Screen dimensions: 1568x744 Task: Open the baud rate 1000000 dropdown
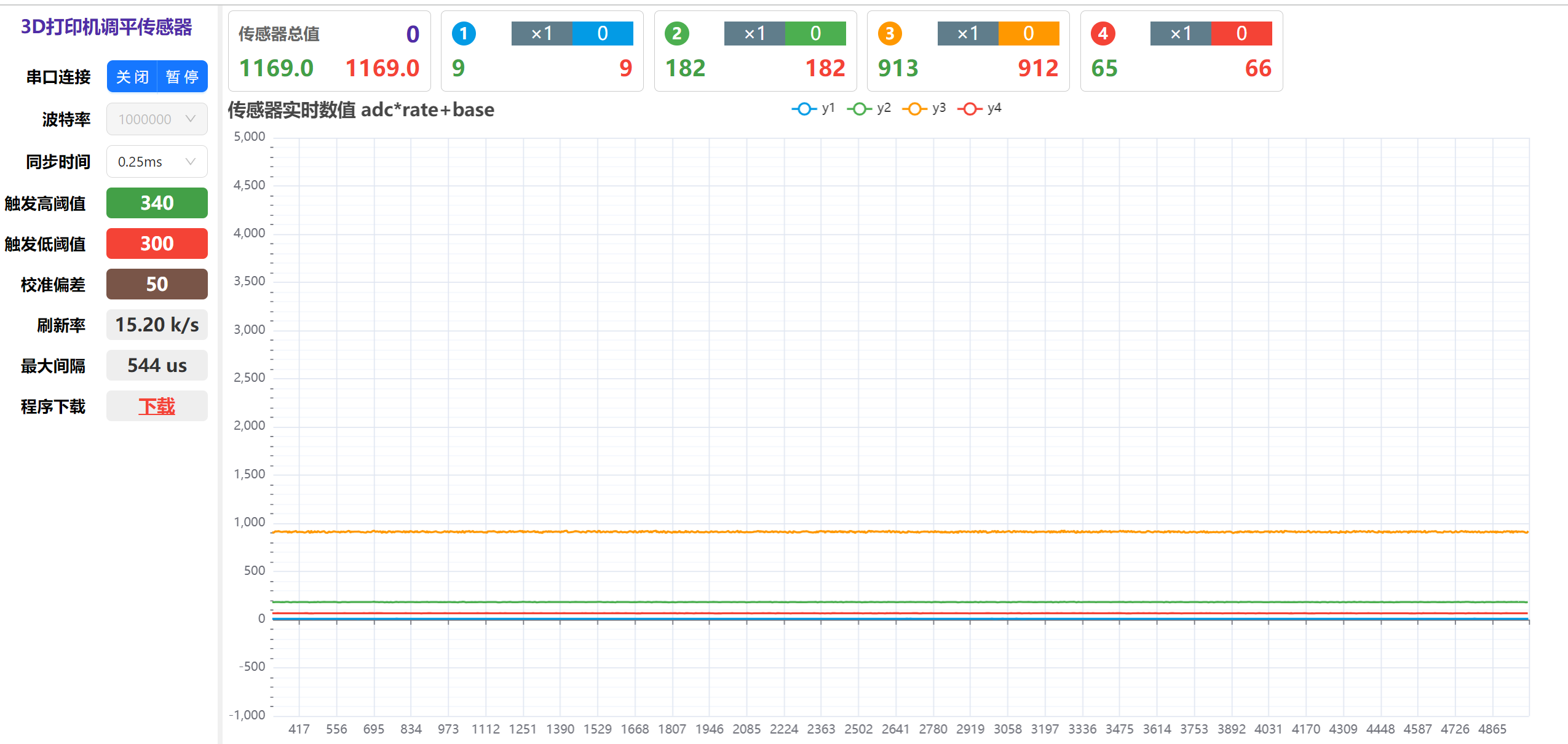click(157, 119)
